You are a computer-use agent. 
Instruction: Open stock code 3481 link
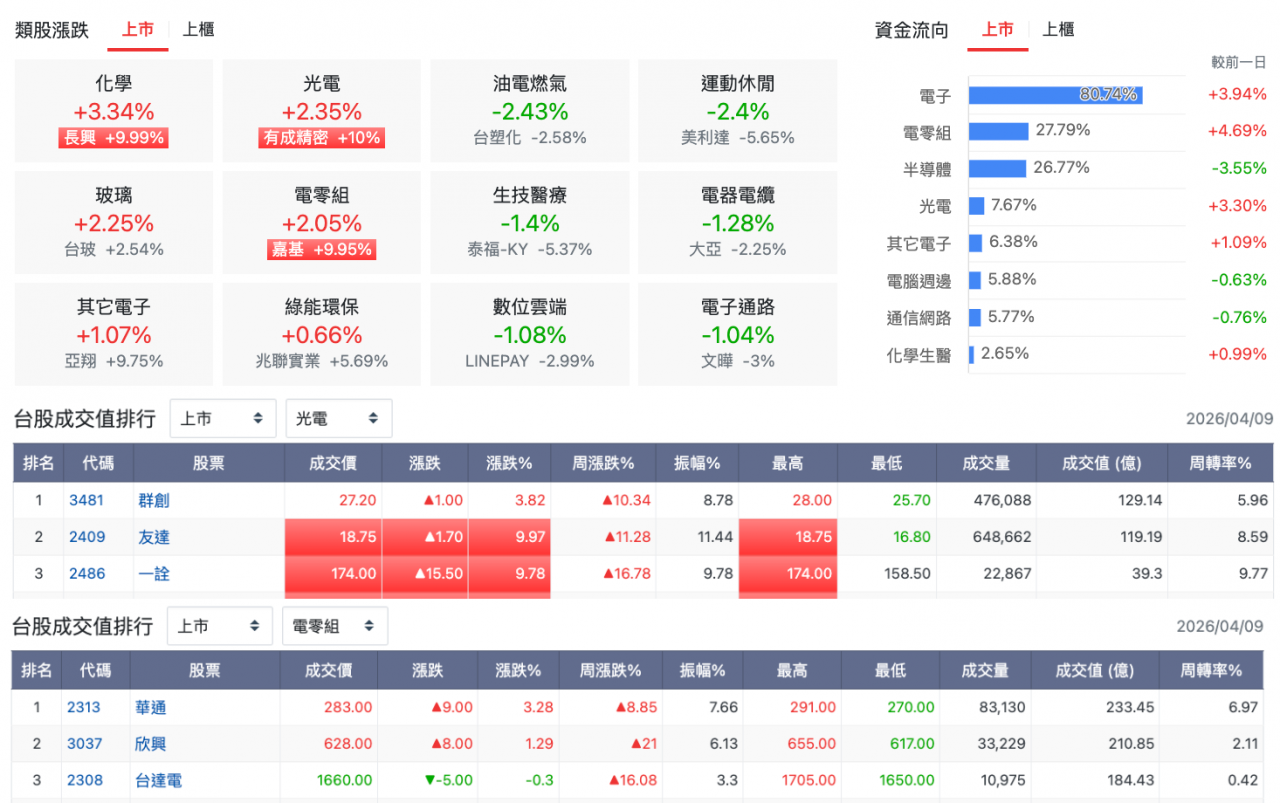pyautogui.click(x=86, y=500)
